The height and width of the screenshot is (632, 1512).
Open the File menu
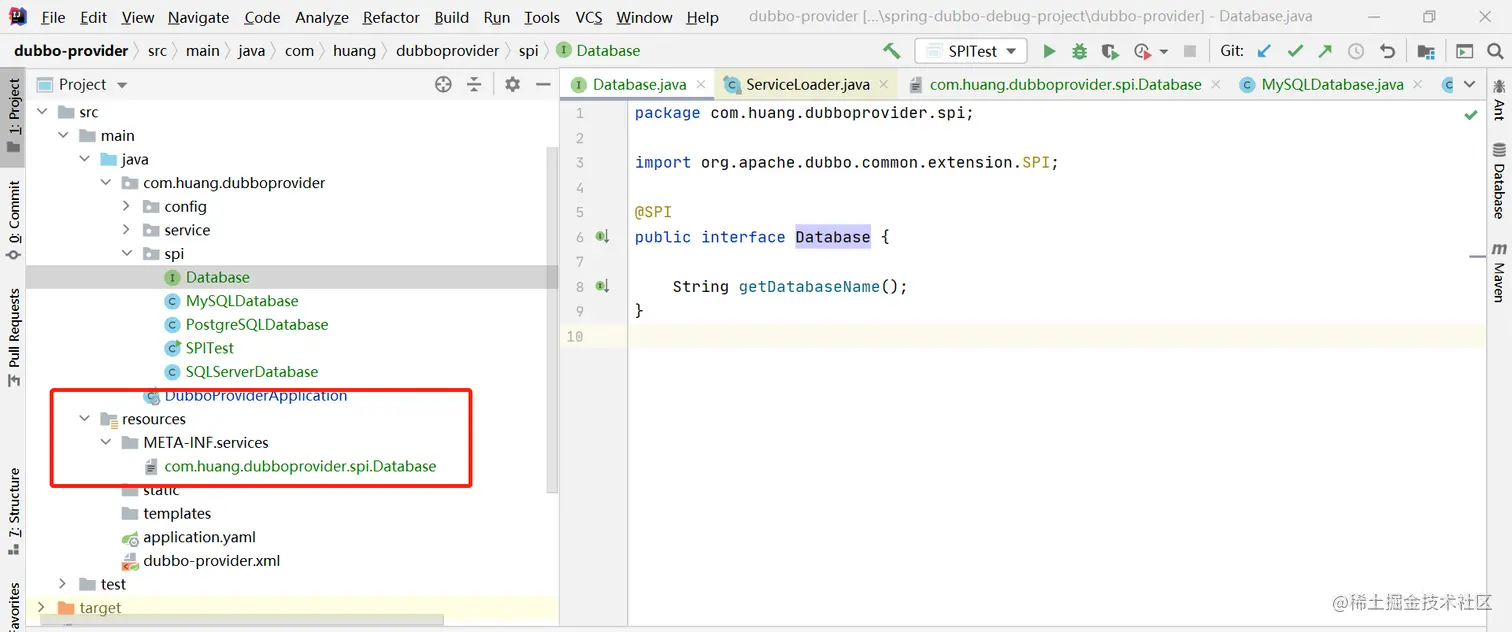coord(53,17)
